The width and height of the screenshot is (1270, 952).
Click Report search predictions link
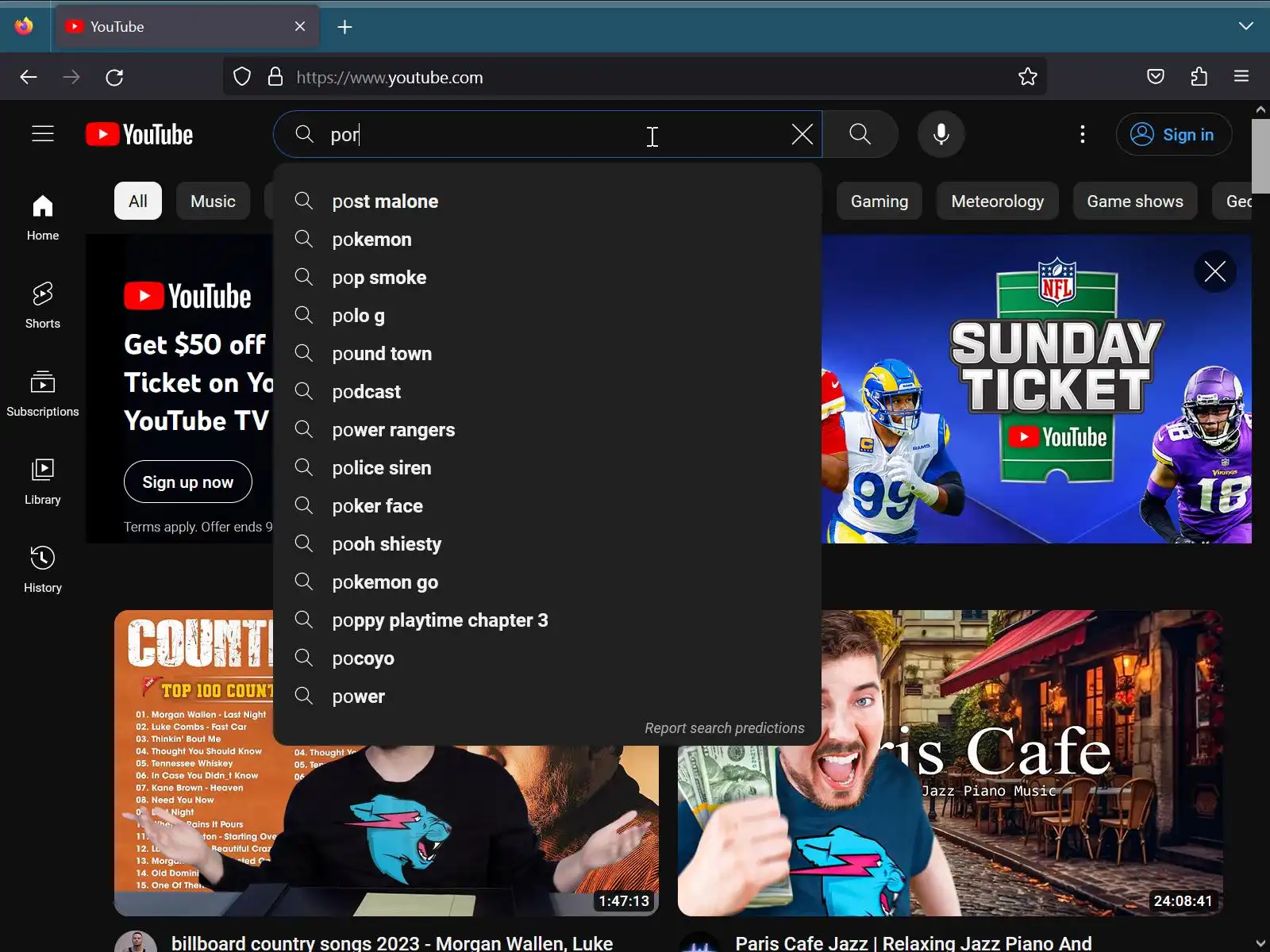pos(725,728)
